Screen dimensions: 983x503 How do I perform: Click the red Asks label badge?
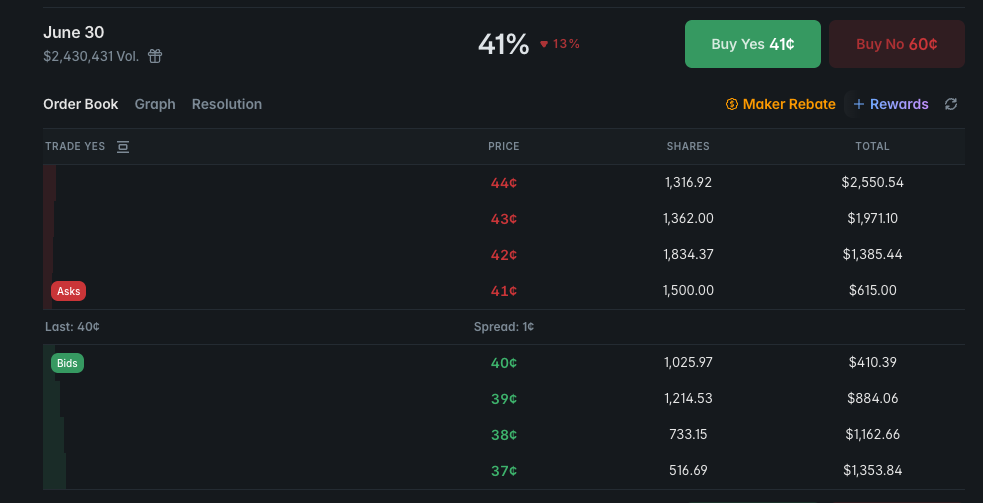coord(68,291)
